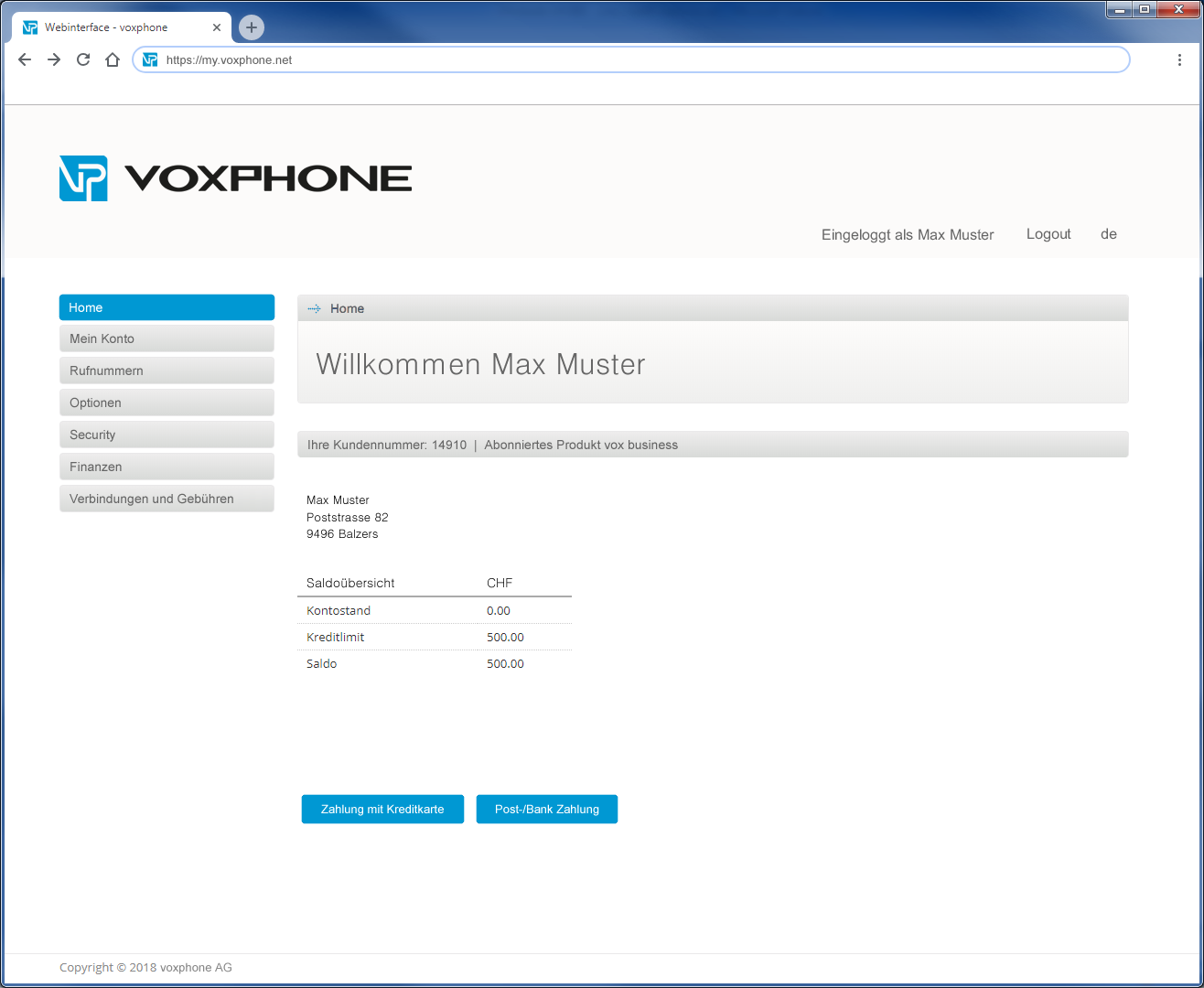This screenshot has height=988, width=1204.
Task: Click the CHF column header
Action: point(500,583)
